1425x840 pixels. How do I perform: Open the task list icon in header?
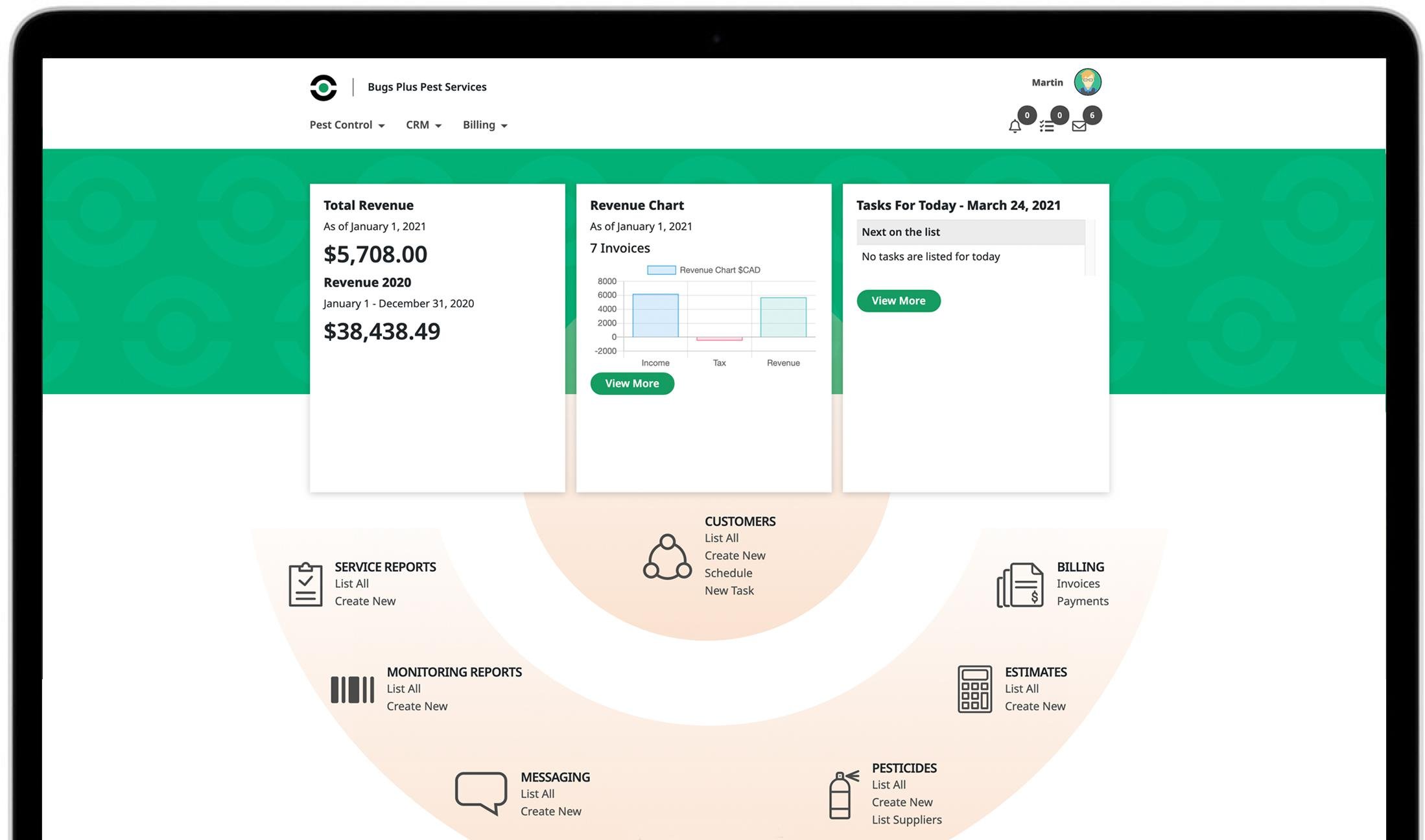(x=1046, y=126)
